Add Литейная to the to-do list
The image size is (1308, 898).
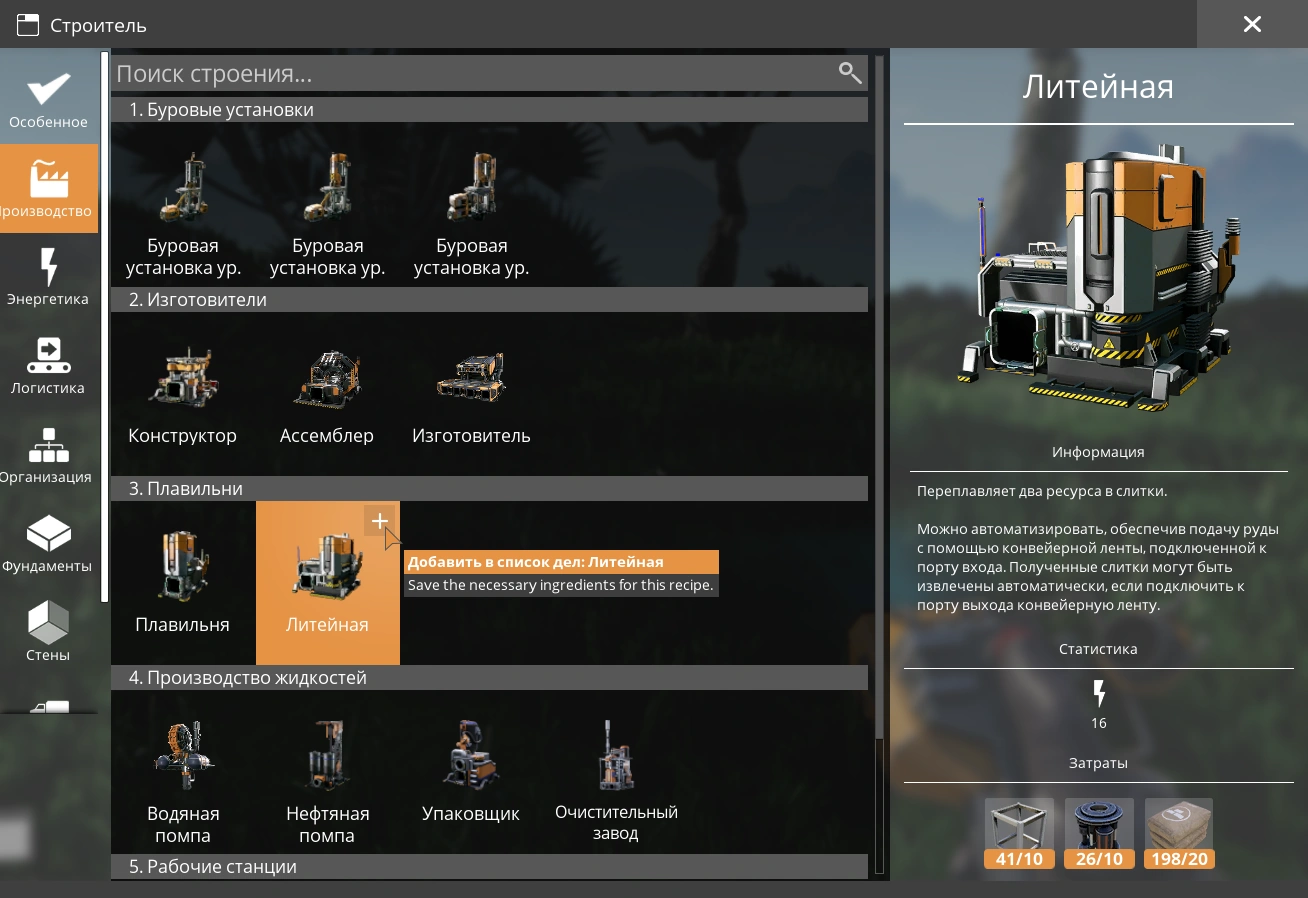379,521
